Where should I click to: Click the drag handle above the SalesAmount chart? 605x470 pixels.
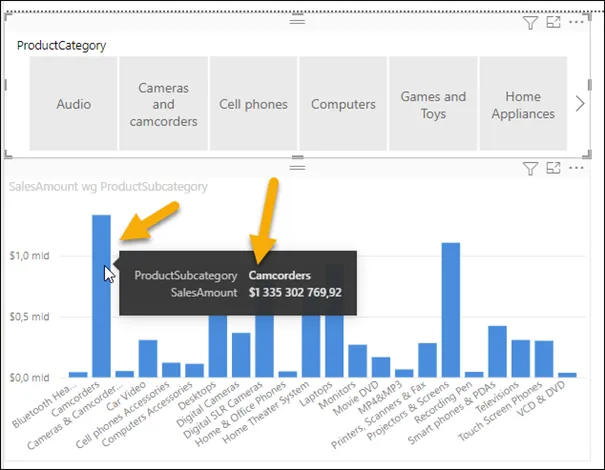click(x=296, y=167)
